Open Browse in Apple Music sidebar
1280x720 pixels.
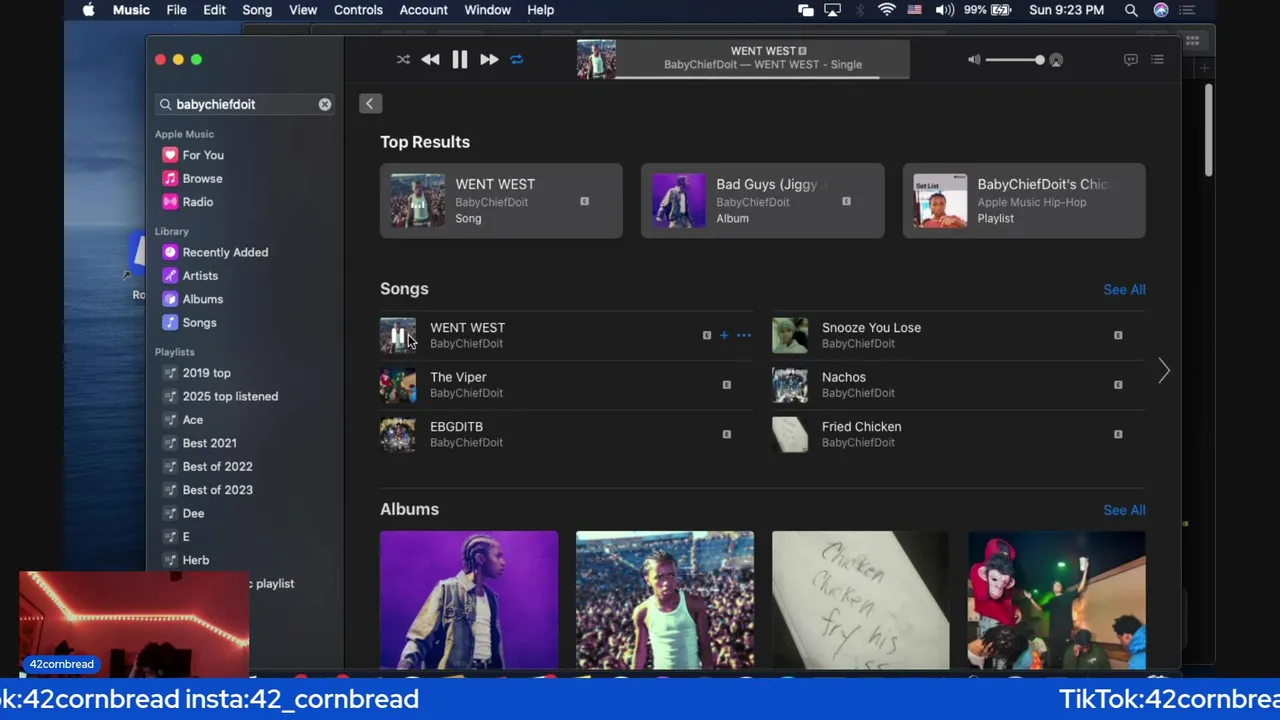click(202, 178)
